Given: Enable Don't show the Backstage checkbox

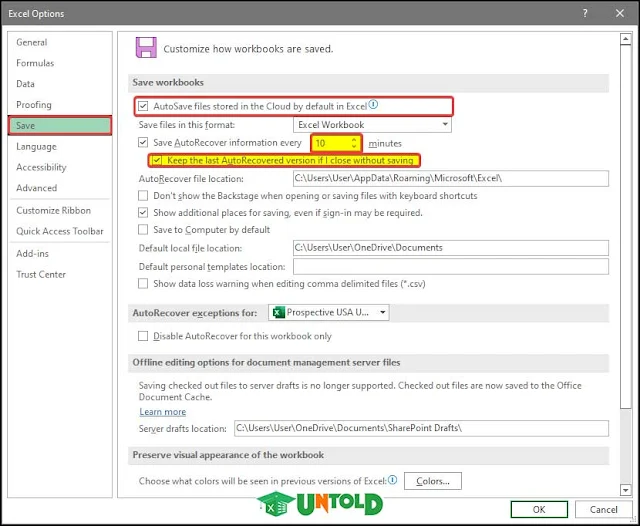Looking at the screenshot, I should (x=143, y=196).
